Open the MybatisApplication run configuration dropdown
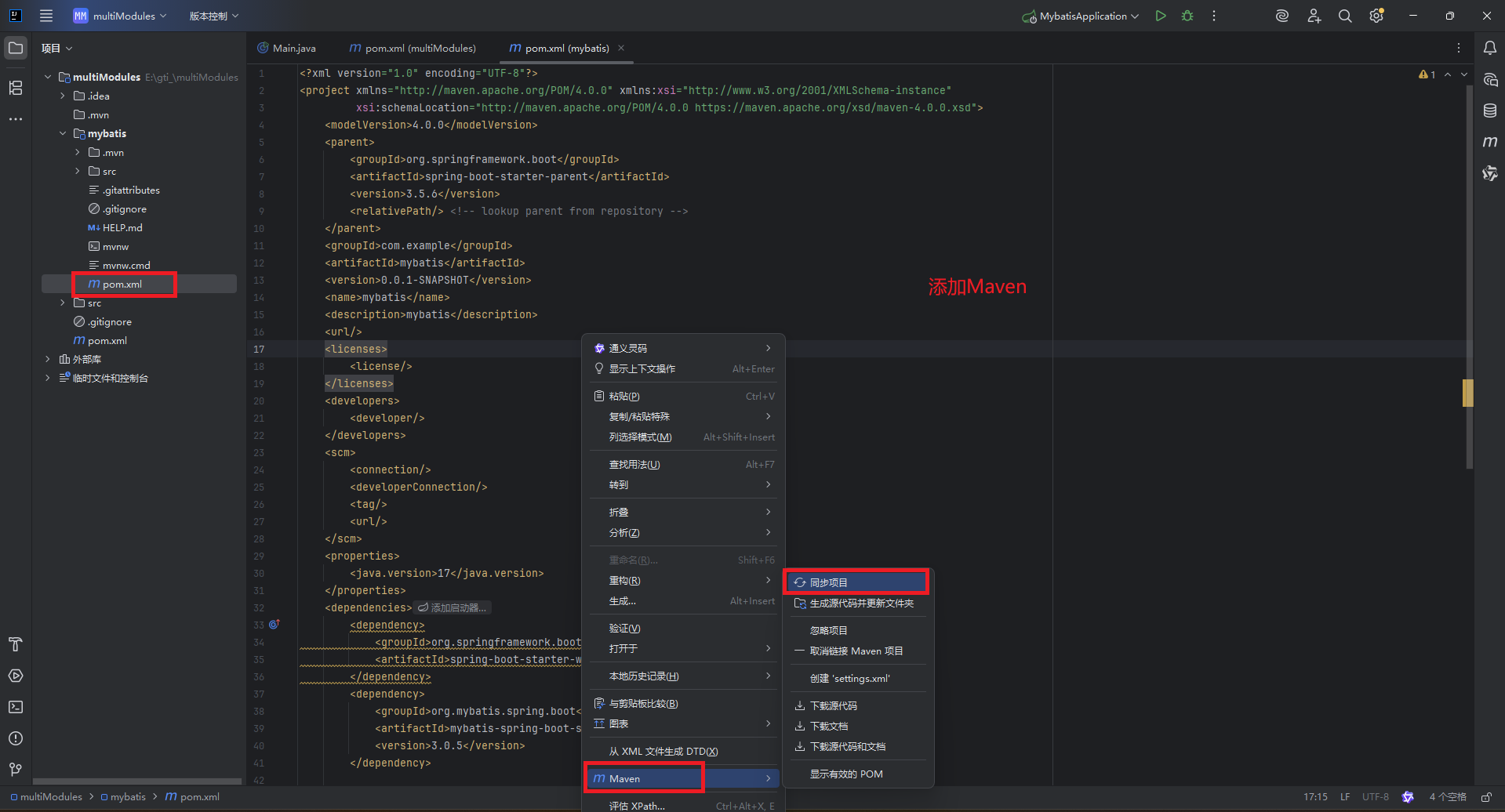Viewport: 1505px width, 812px height. click(1080, 16)
